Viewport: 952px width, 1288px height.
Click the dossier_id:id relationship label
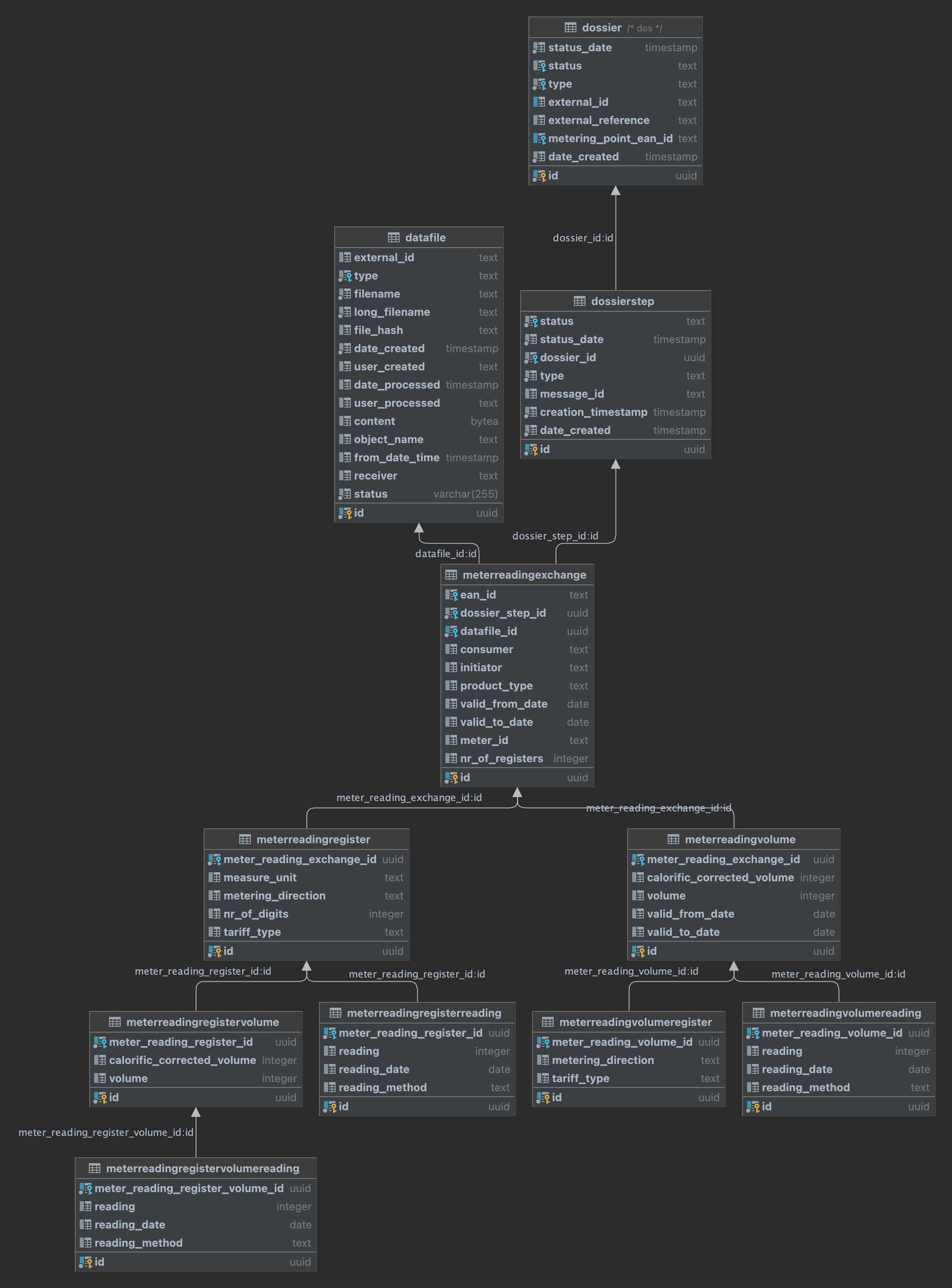[583, 238]
